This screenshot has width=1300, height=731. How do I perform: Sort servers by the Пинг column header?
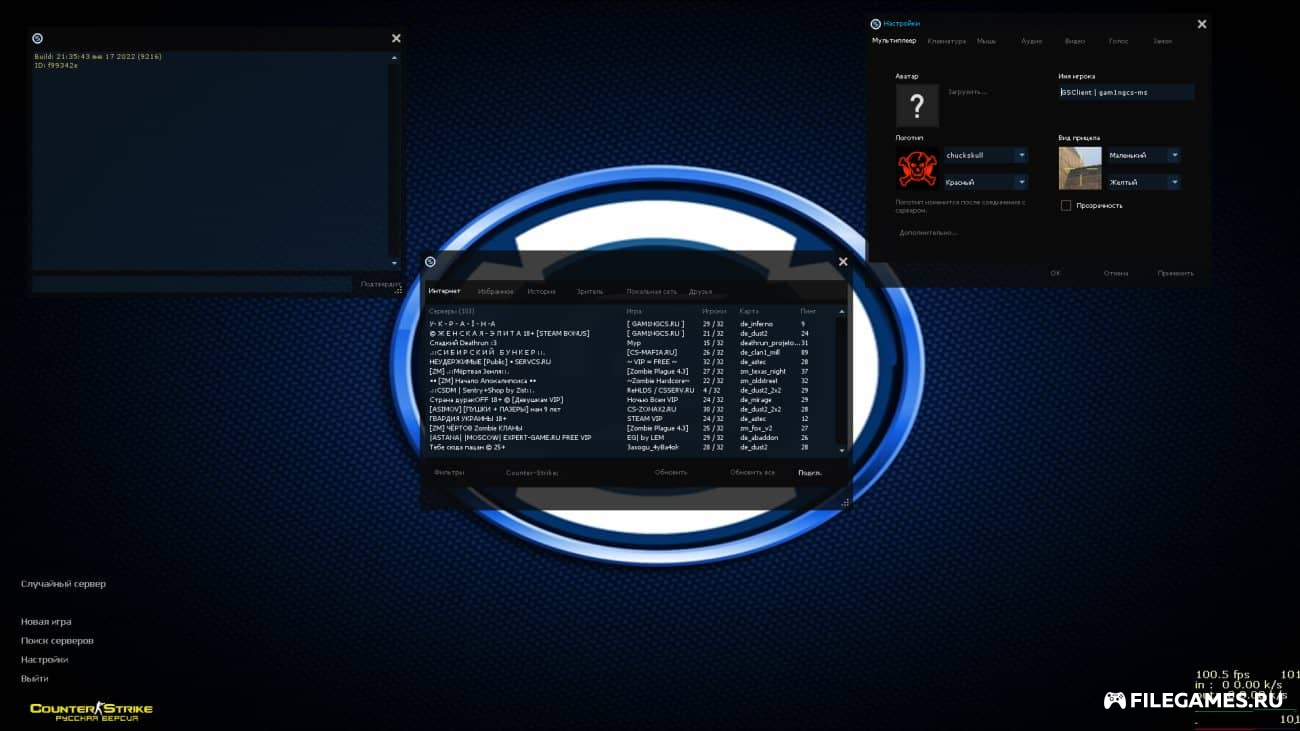point(808,311)
